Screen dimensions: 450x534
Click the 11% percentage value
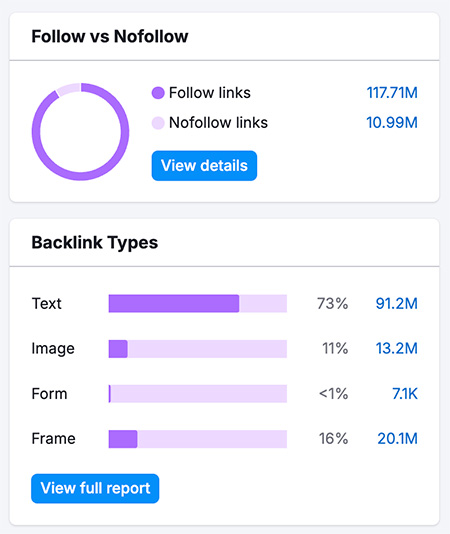(x=335, y=348)
